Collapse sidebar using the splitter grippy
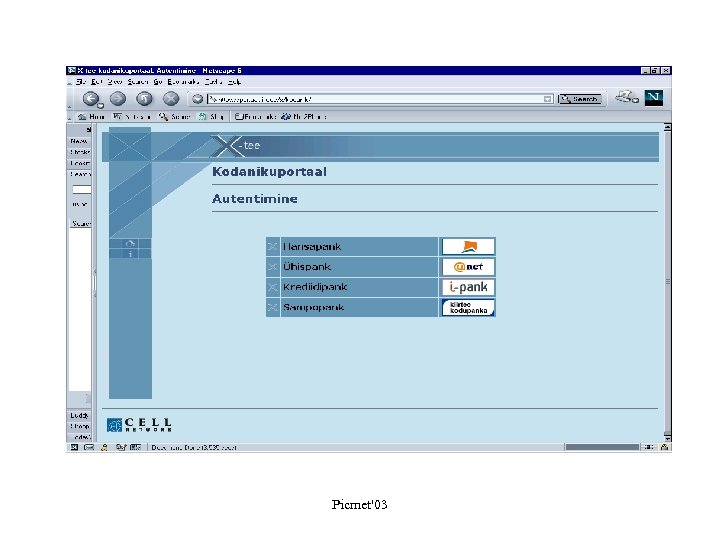 (x=95, y=283)
